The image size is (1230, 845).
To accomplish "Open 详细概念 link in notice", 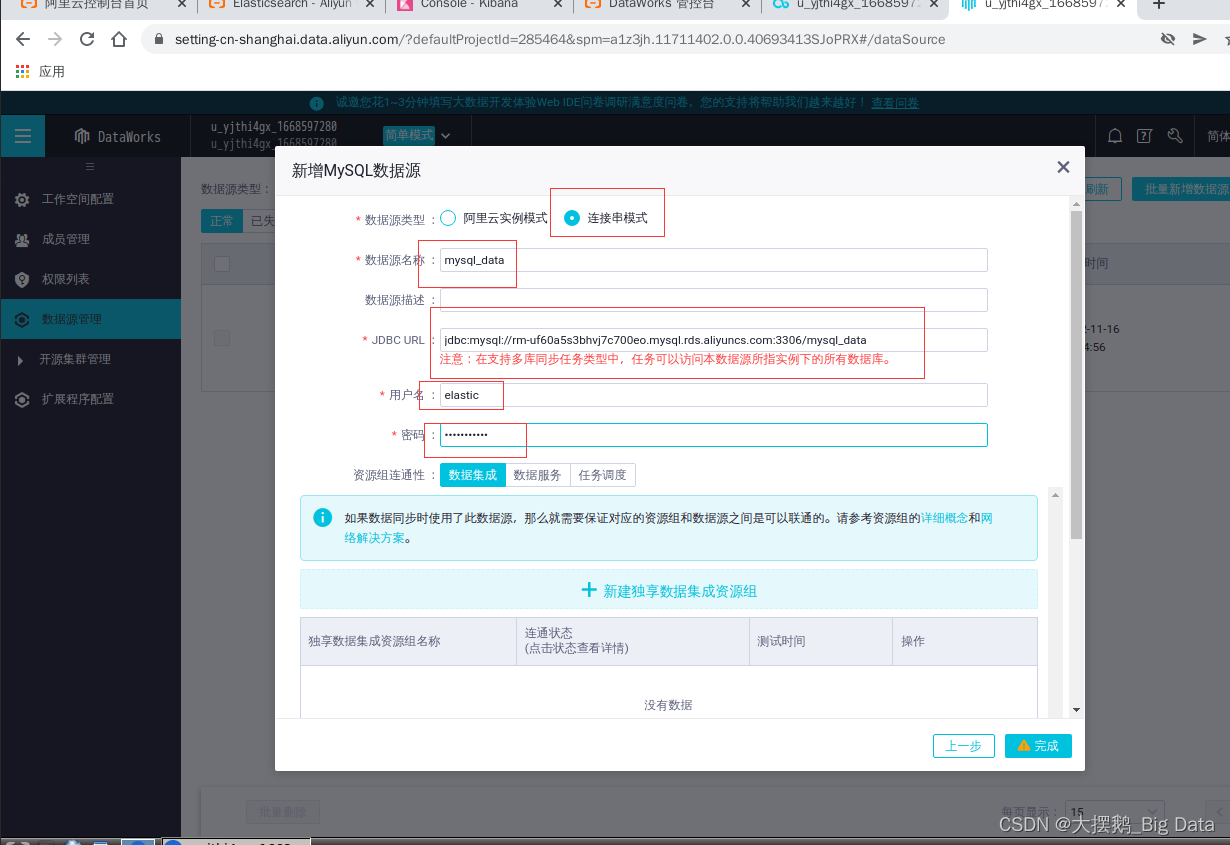I will click(944, 518).
